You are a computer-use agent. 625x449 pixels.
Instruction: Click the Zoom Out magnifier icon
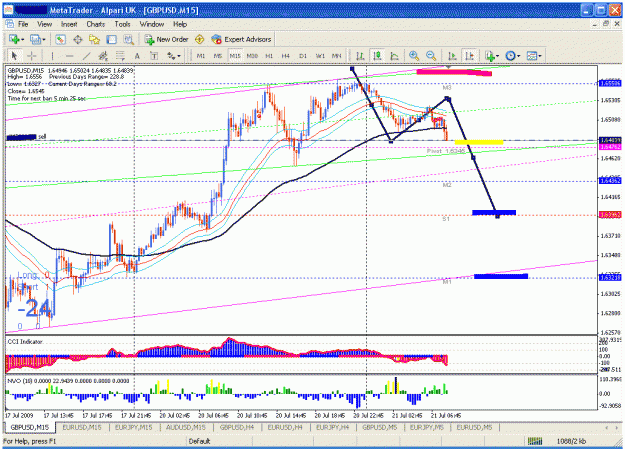point(431,56)
